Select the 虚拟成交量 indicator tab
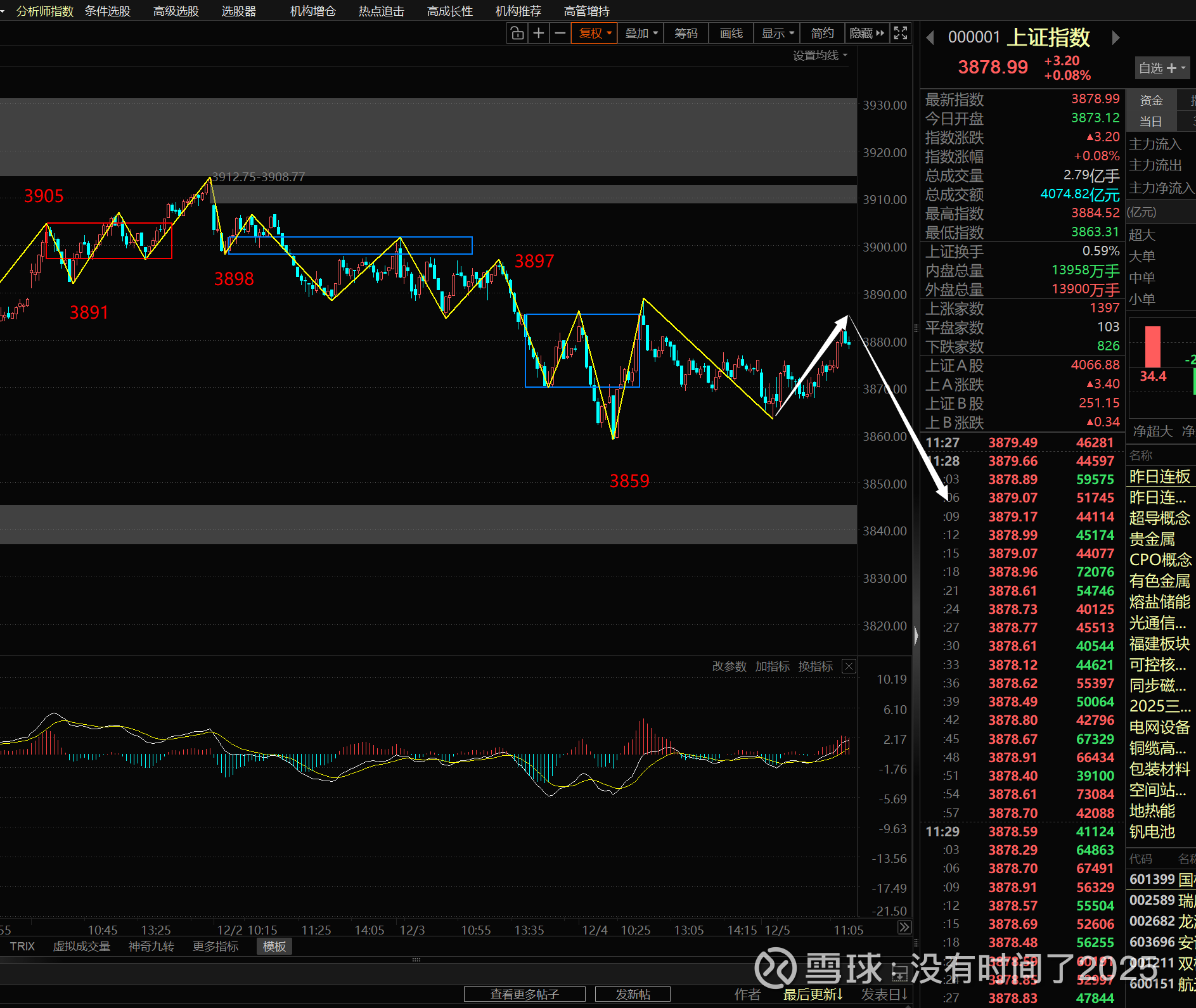This screenshot has width=1196, height=1008. pyautogui.click(x=82, y=946)
